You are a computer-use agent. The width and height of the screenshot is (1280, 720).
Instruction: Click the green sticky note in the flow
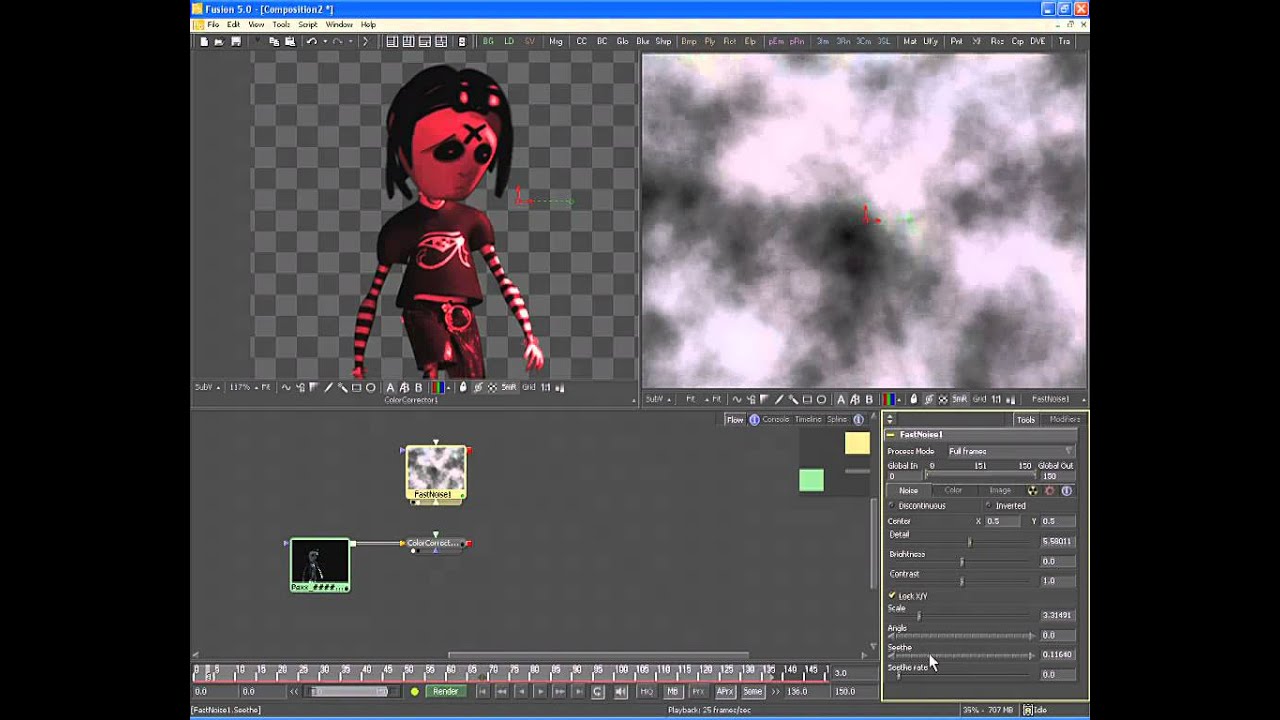coord(812,480)
